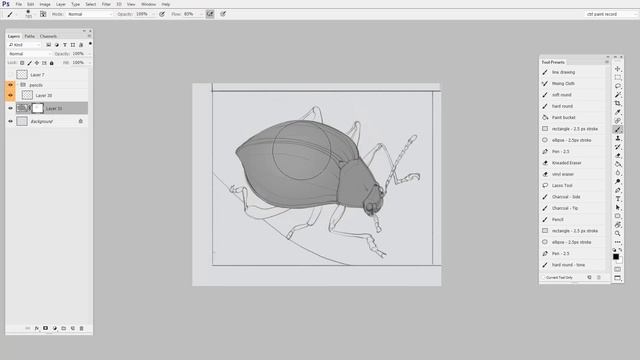Hide Layer 20 with its eye icon
The image size is (640, 360).
[x=11, y=95]
